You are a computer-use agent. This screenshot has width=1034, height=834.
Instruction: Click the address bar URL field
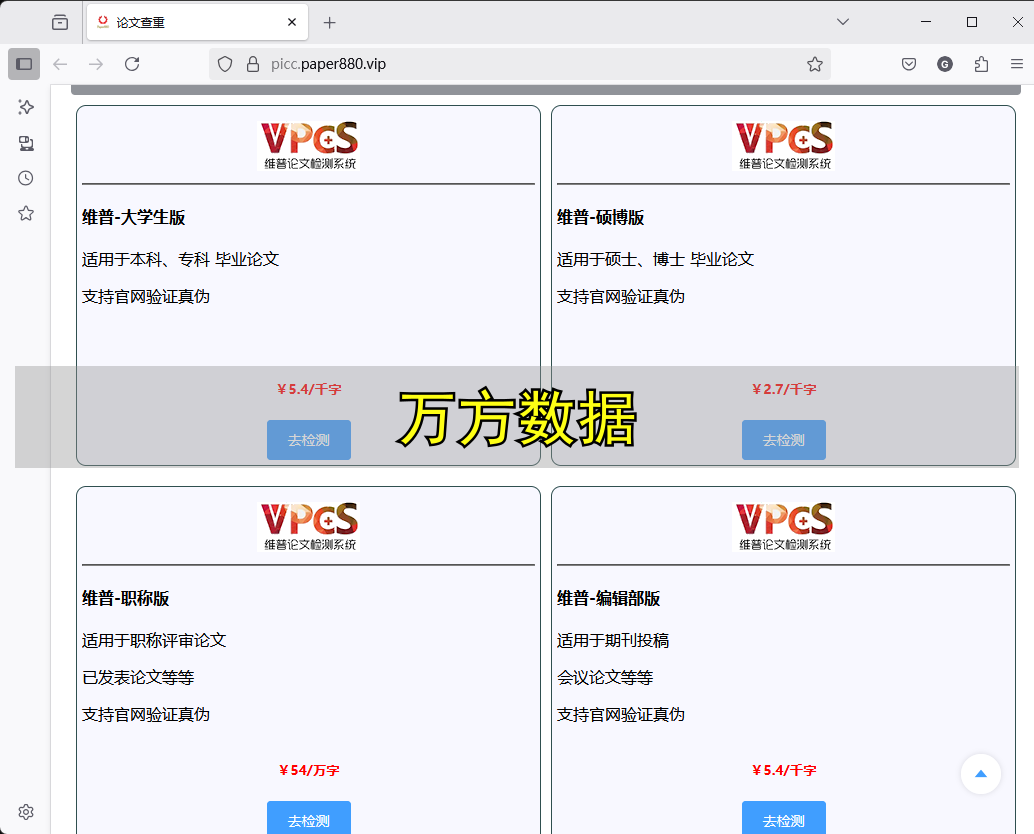(x=520, y=64)
